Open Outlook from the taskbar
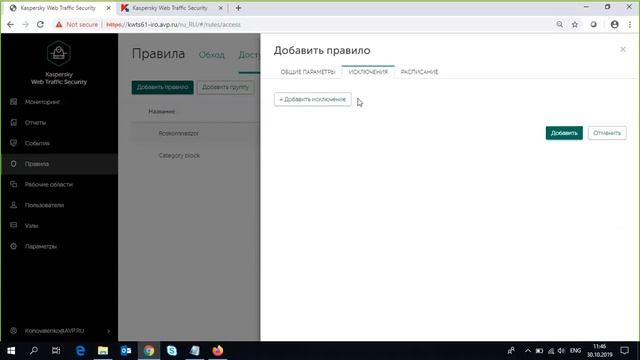Screen dimensions: 640x360 point(126,351)
